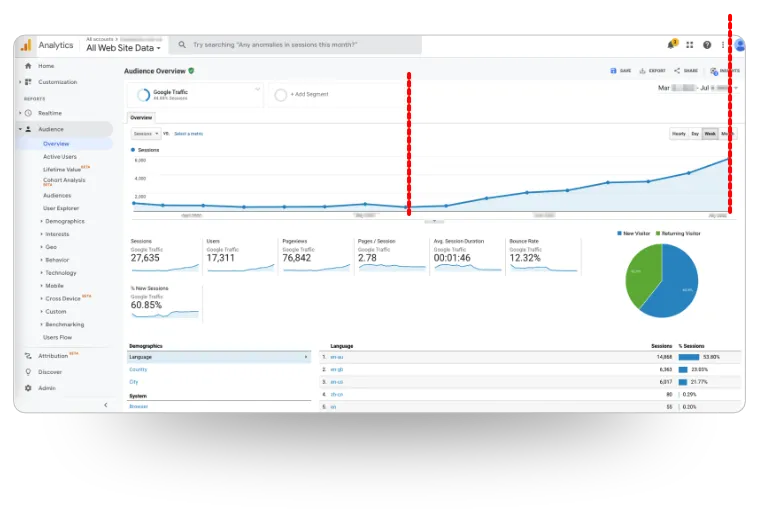Click the Home house icon
759x531 pixels.
pos(28,66)
